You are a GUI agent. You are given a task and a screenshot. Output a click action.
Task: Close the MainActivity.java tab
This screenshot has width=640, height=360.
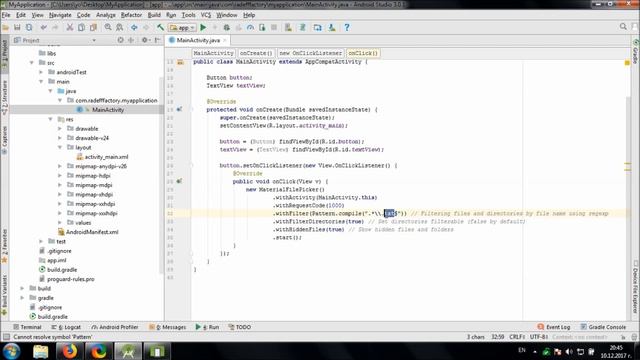pyautogui.click(x=224, y=40)
